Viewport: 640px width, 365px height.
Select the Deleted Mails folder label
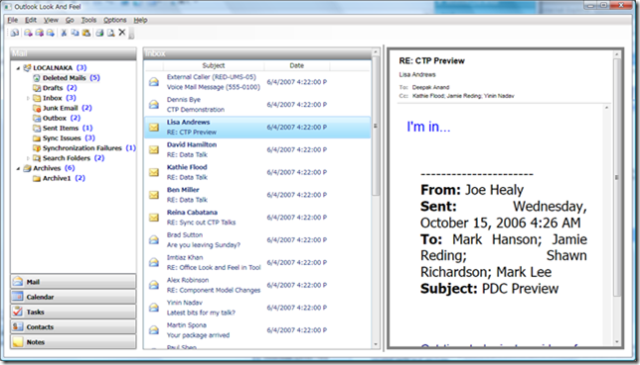click(64, 78)
